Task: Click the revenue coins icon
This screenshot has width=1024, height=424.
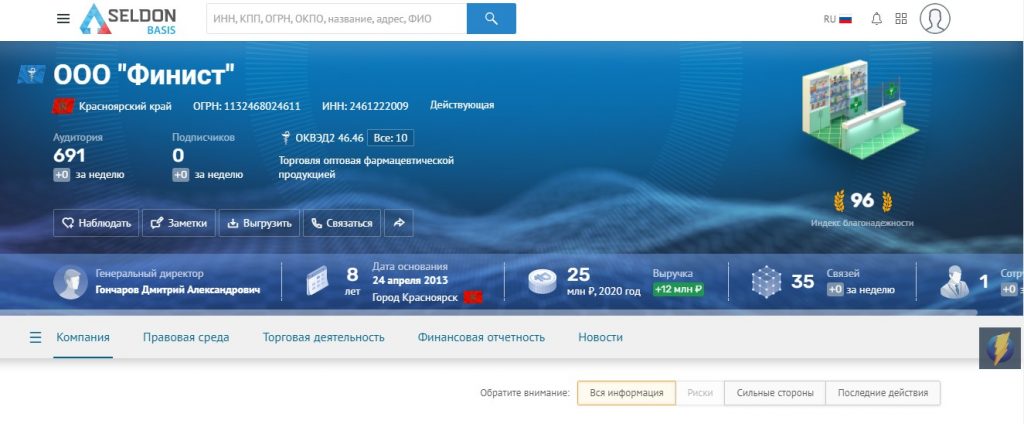Action: (x=542, y=282)
